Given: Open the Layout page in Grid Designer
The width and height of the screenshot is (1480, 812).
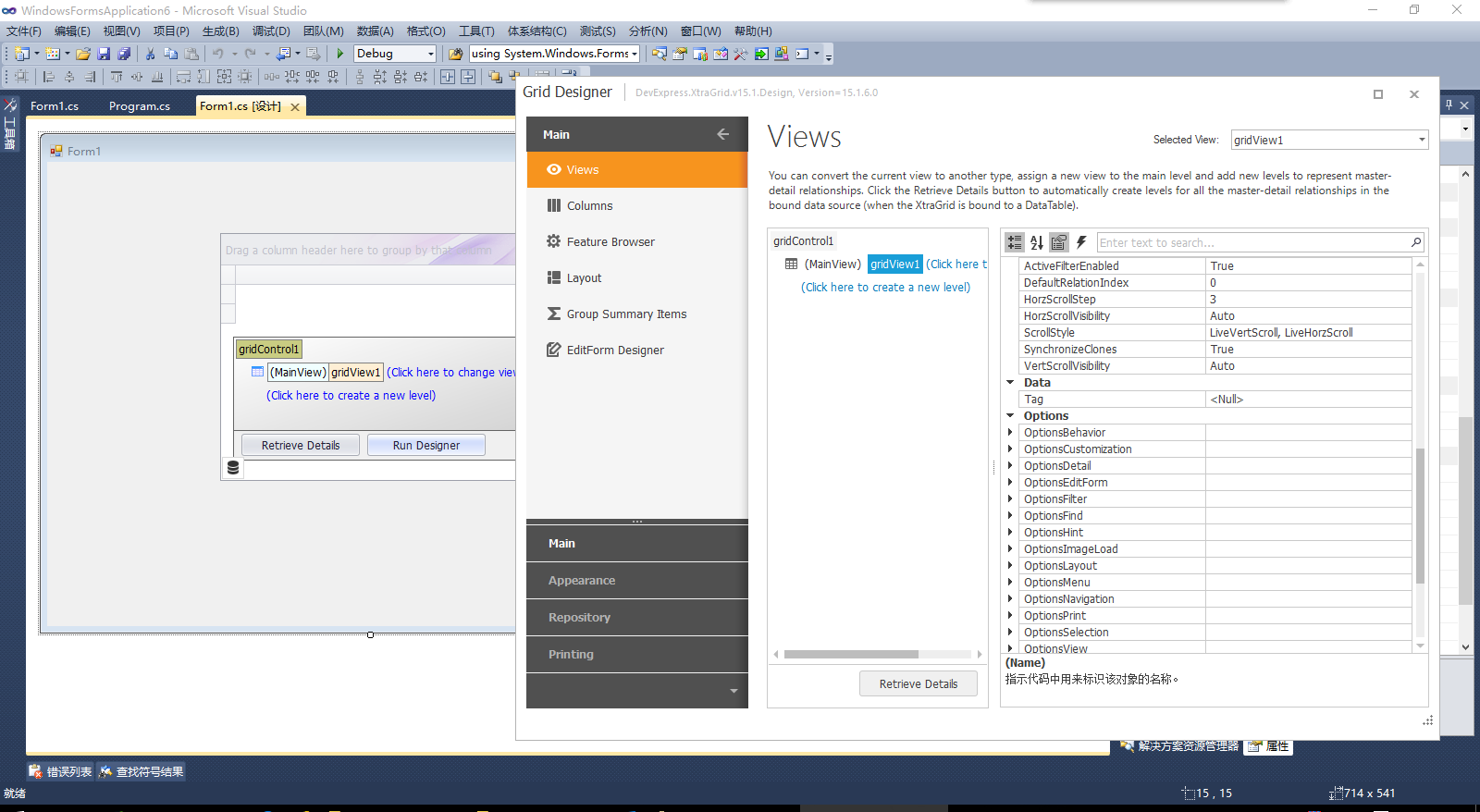Looking at the screenshot, I should click(x=637, y=278).
